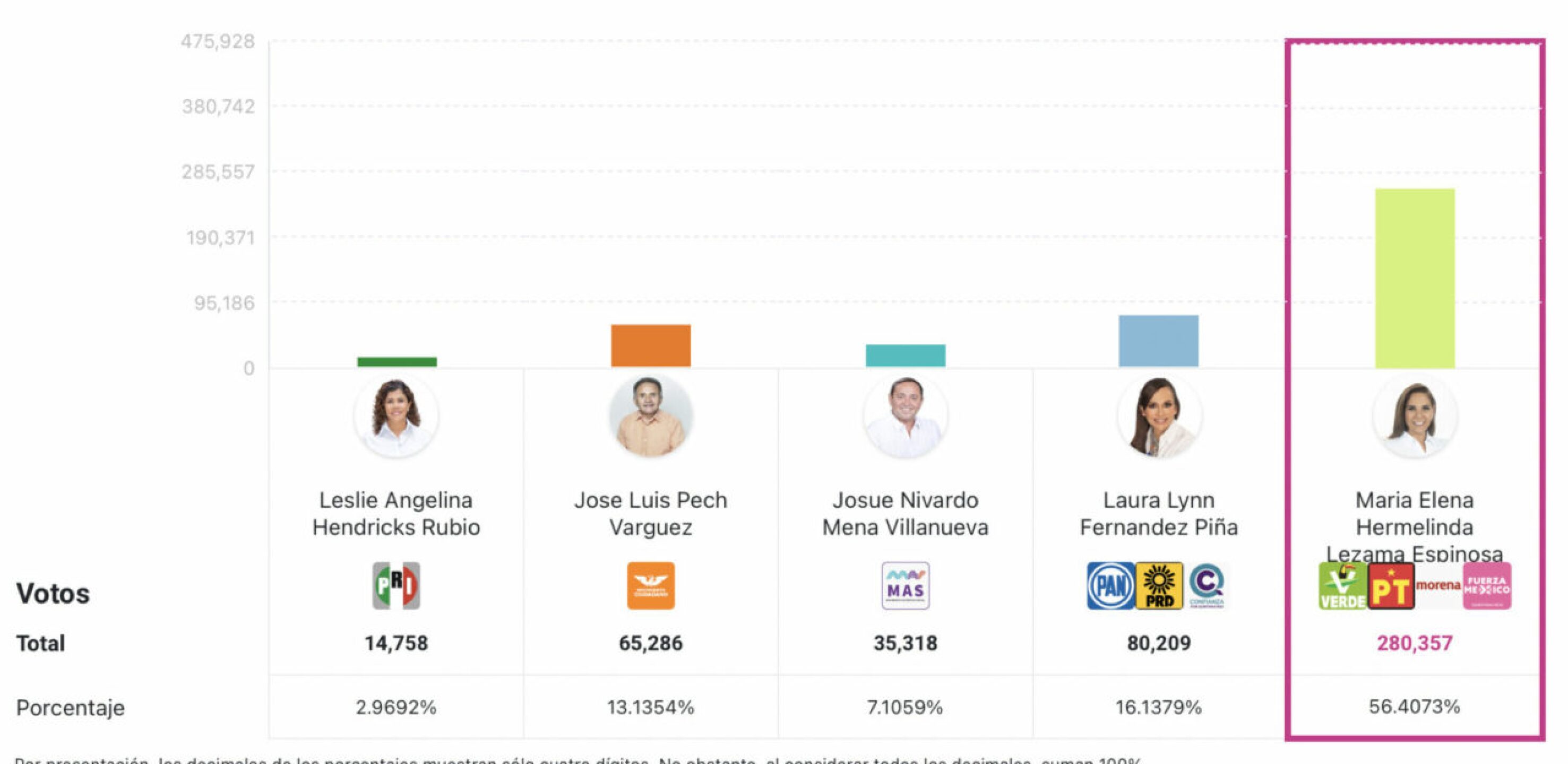The height and width of the screenshot is (764, 1568).
Task: Click the Verde party logo
Action: [1342, 586]
